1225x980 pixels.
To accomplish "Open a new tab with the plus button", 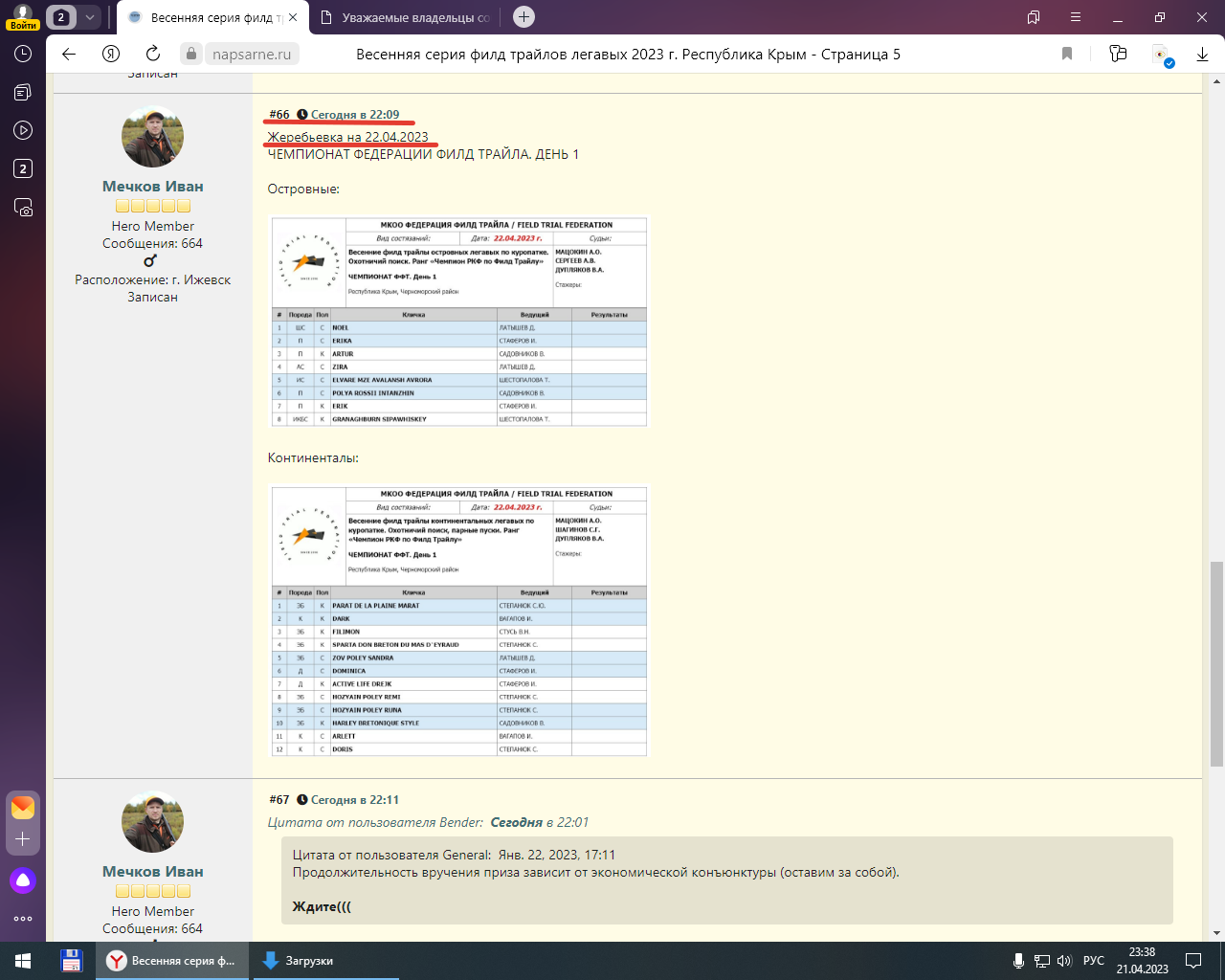I will (x=523, y=17).
